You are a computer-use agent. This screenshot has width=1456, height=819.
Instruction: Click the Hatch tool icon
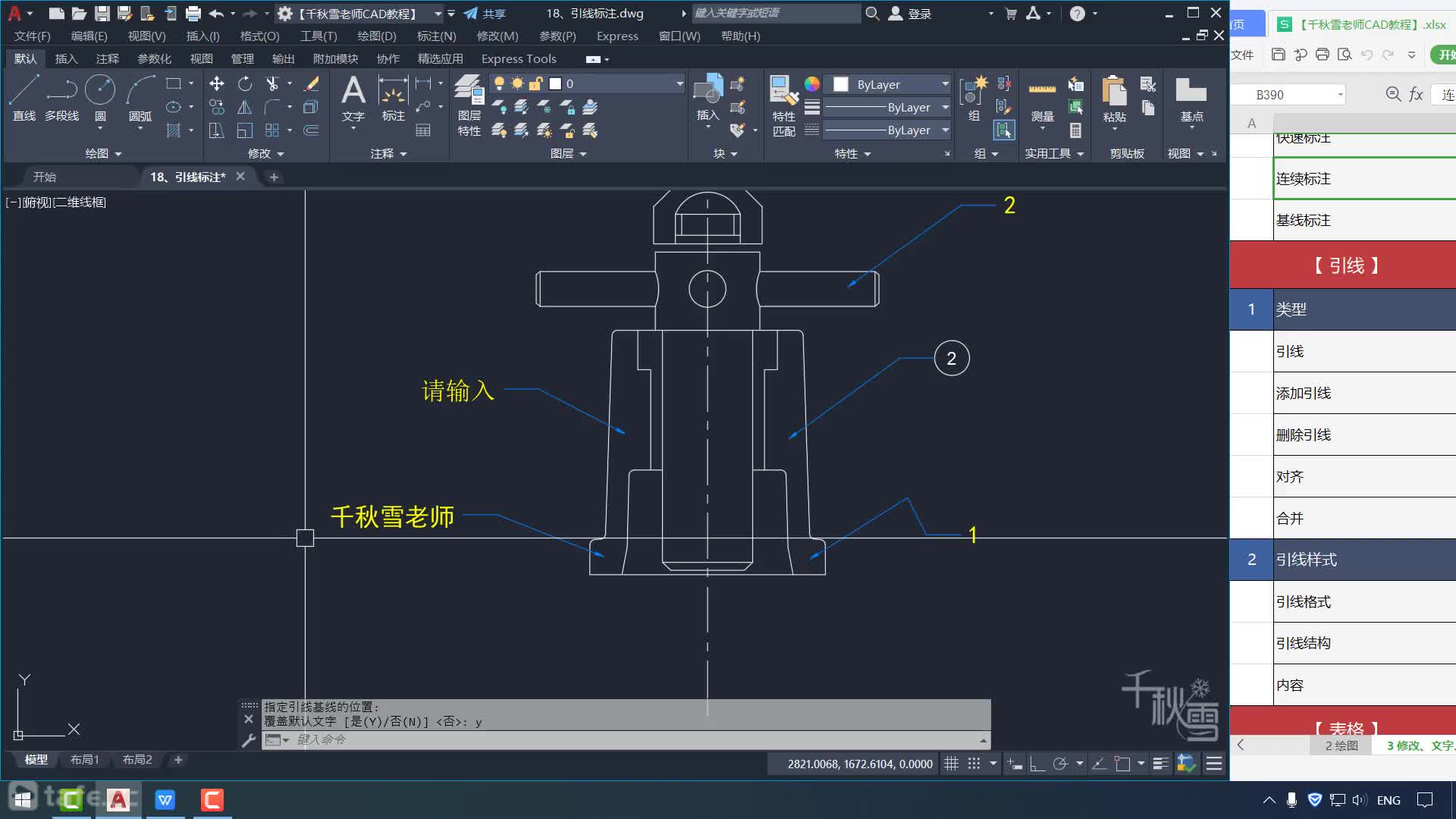[174, 130]
